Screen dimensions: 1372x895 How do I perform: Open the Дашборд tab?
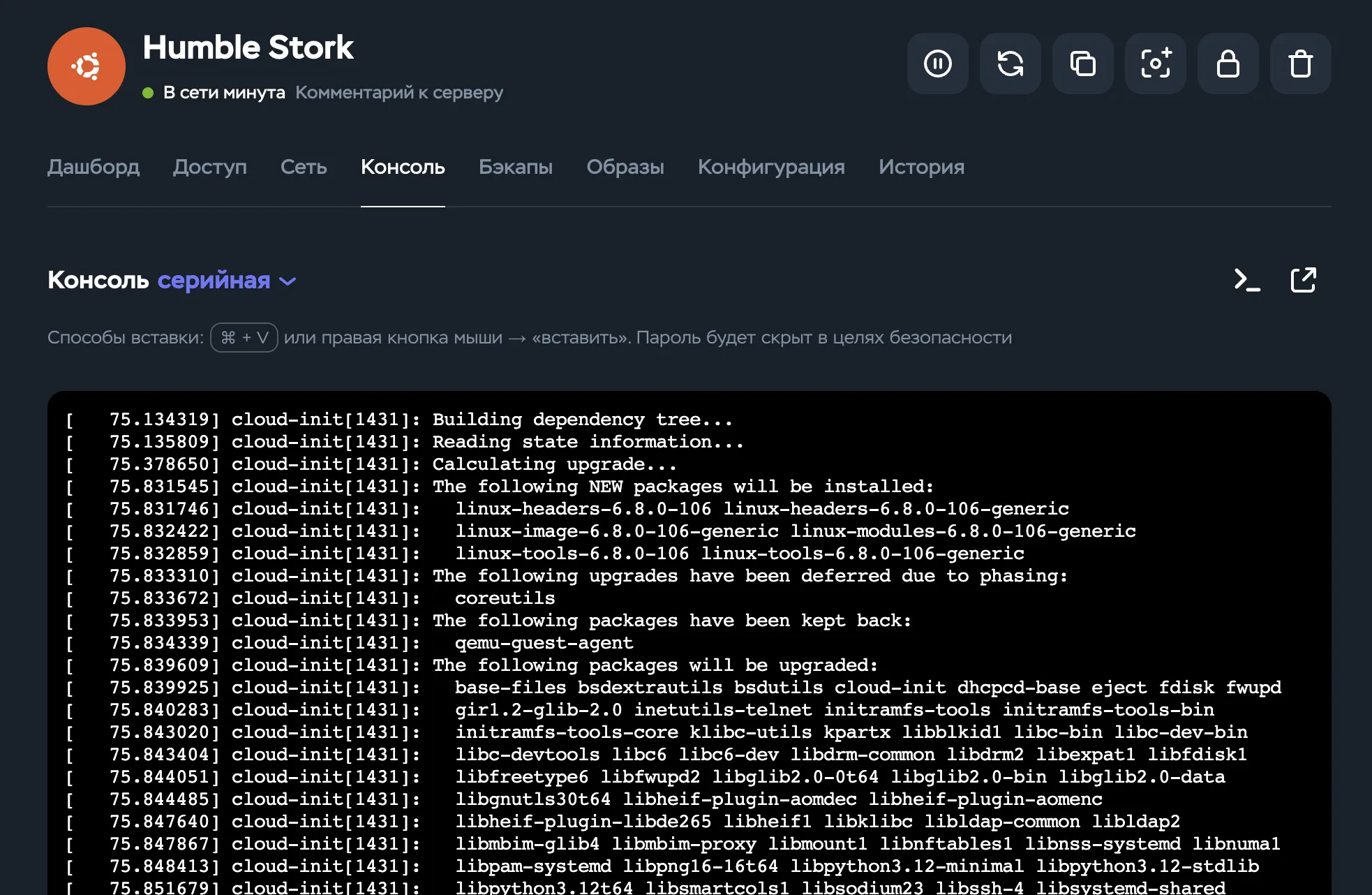(x=94, y=167)
